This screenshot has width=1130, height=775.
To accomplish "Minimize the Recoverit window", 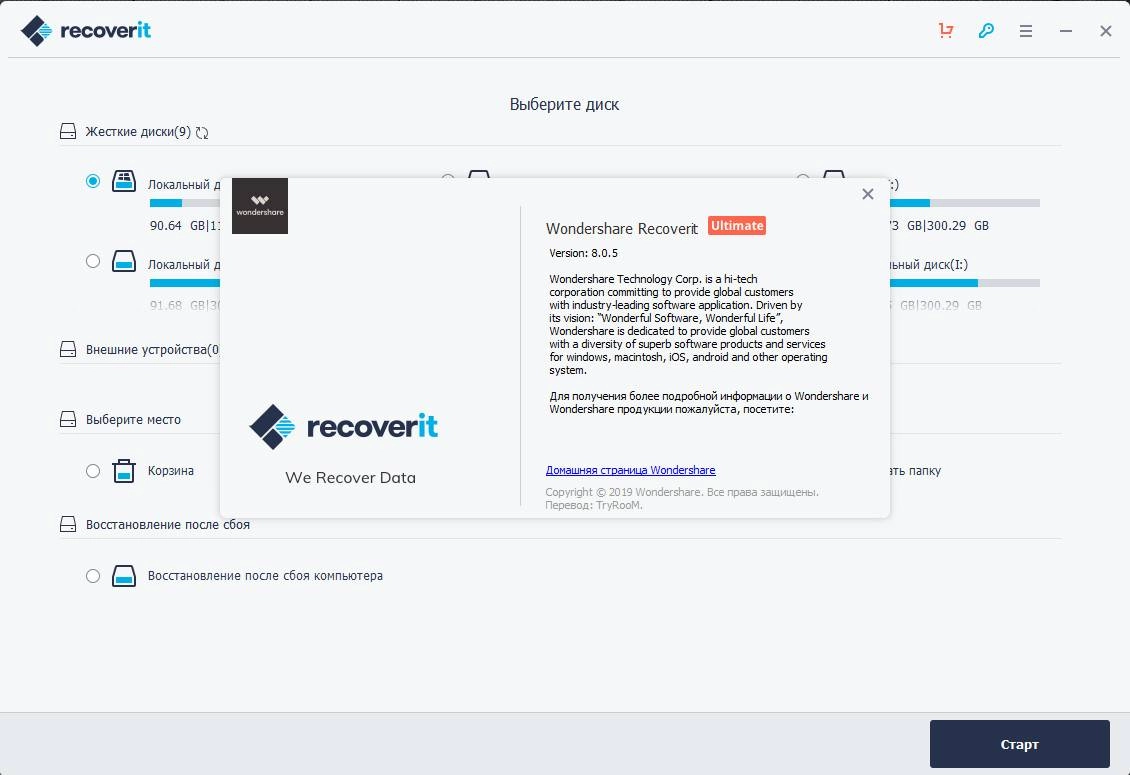I will [x=1066, y=31].
